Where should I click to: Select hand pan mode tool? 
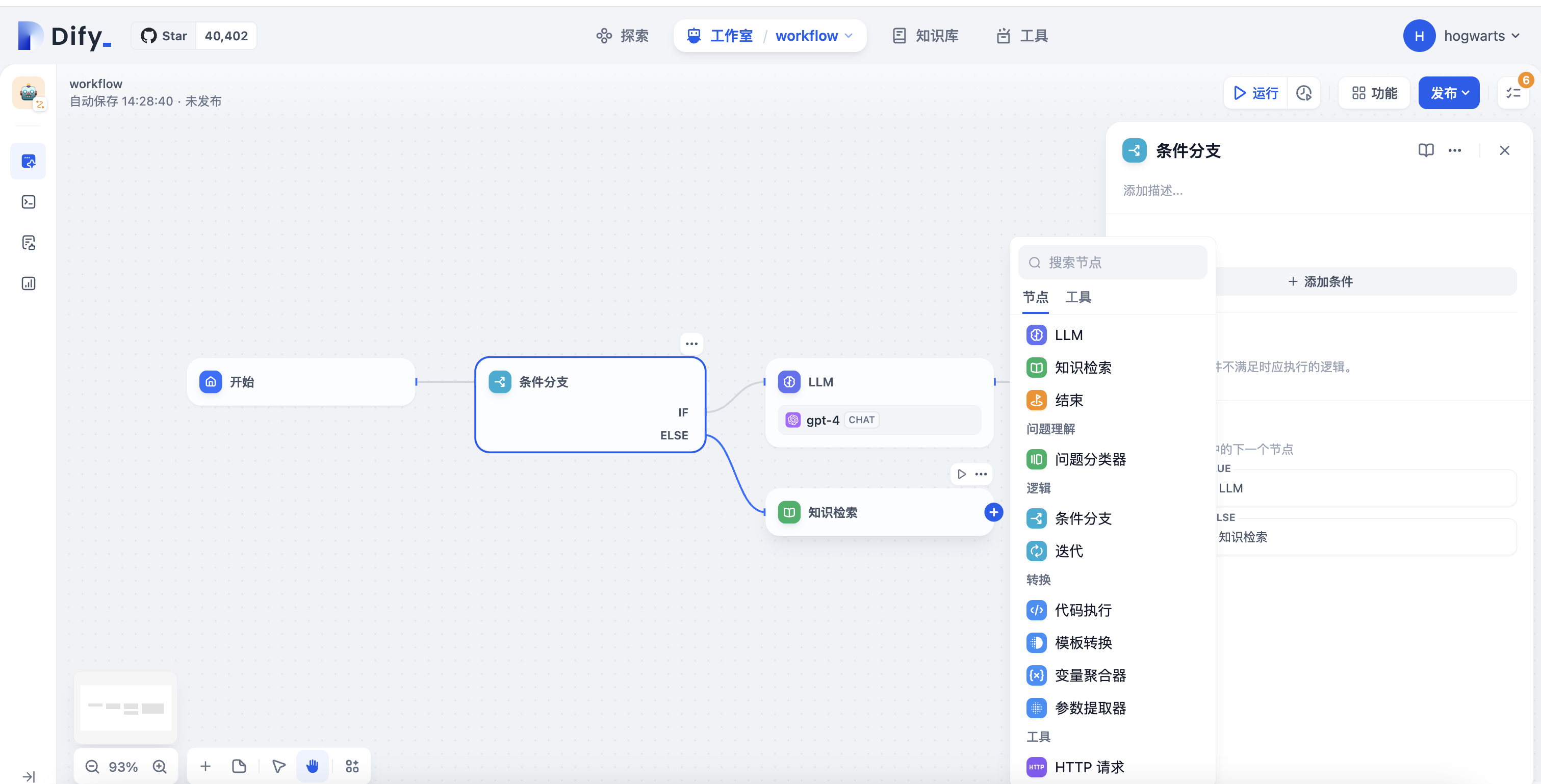[312, 766]
